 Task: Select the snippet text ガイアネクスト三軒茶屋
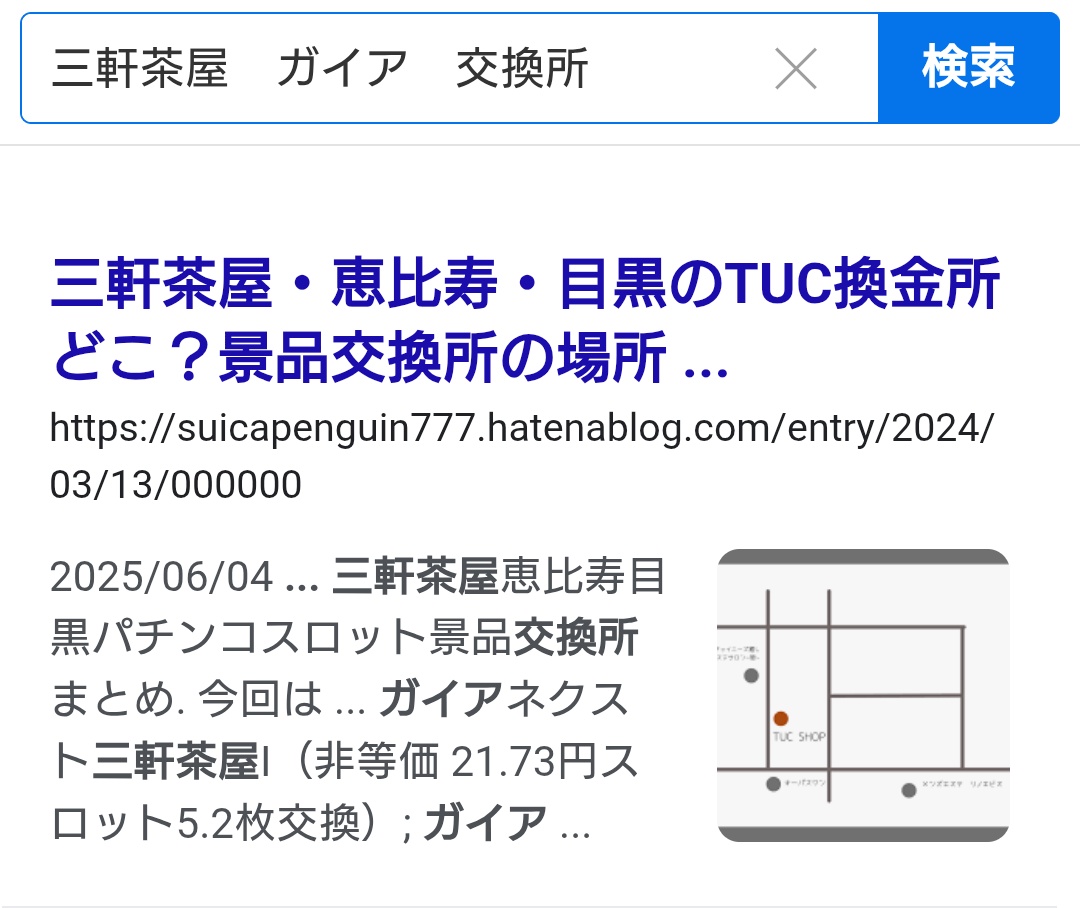340,730
